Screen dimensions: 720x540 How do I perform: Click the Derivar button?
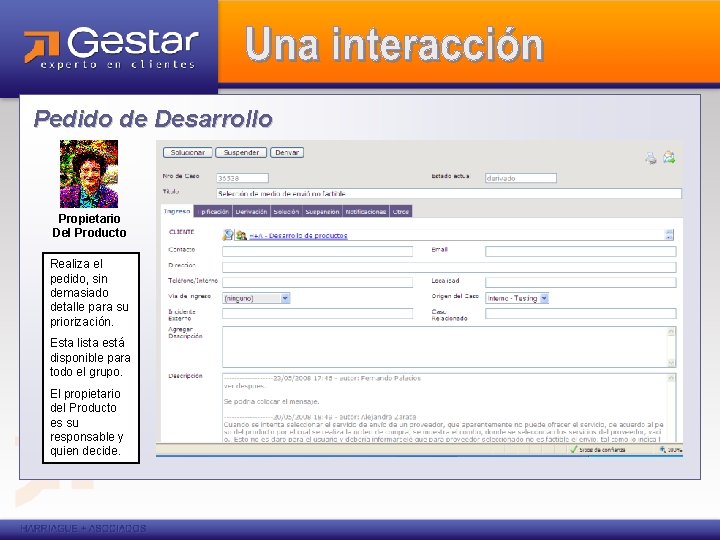(287, 152)
